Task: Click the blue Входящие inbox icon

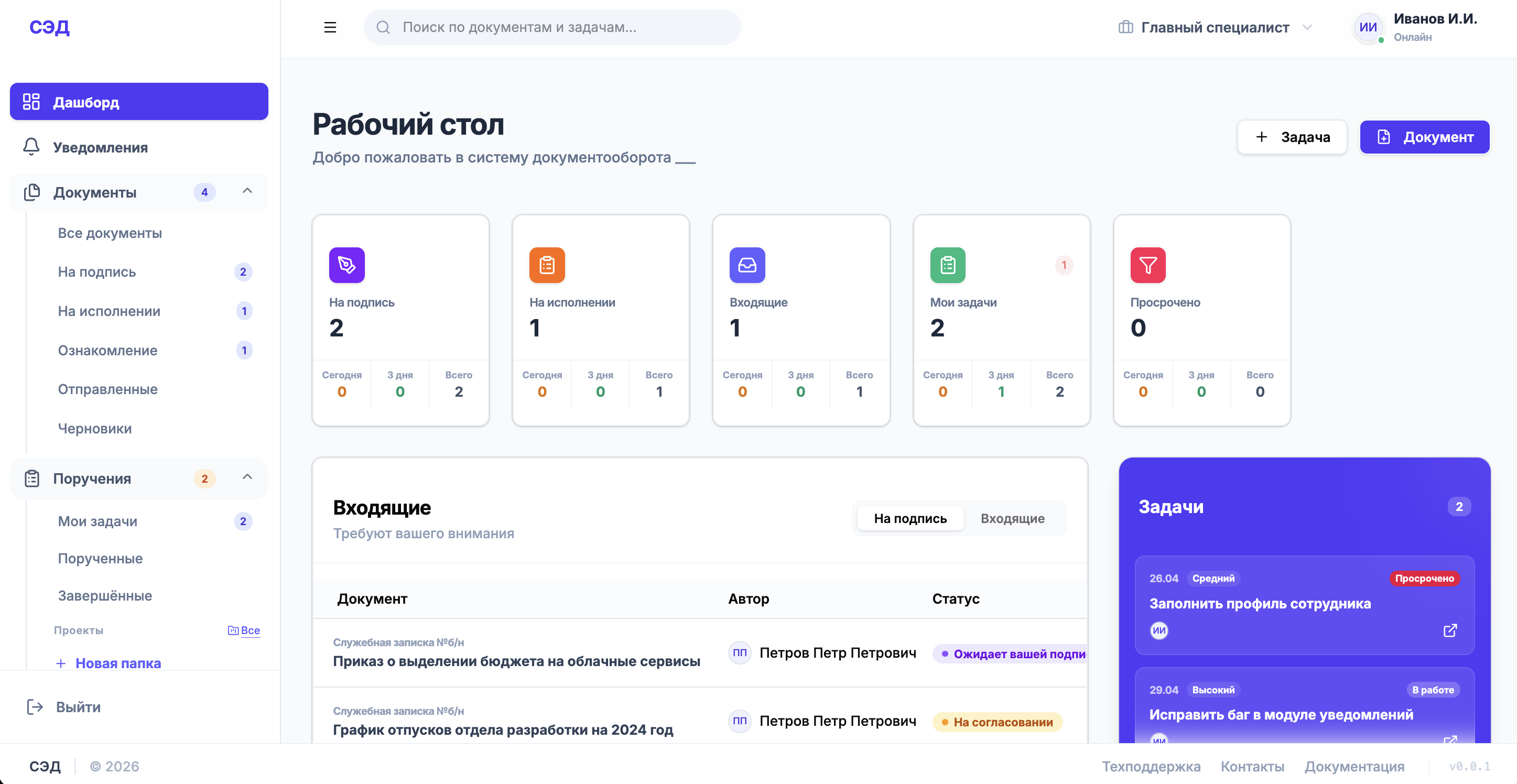Action: (747, 265)
